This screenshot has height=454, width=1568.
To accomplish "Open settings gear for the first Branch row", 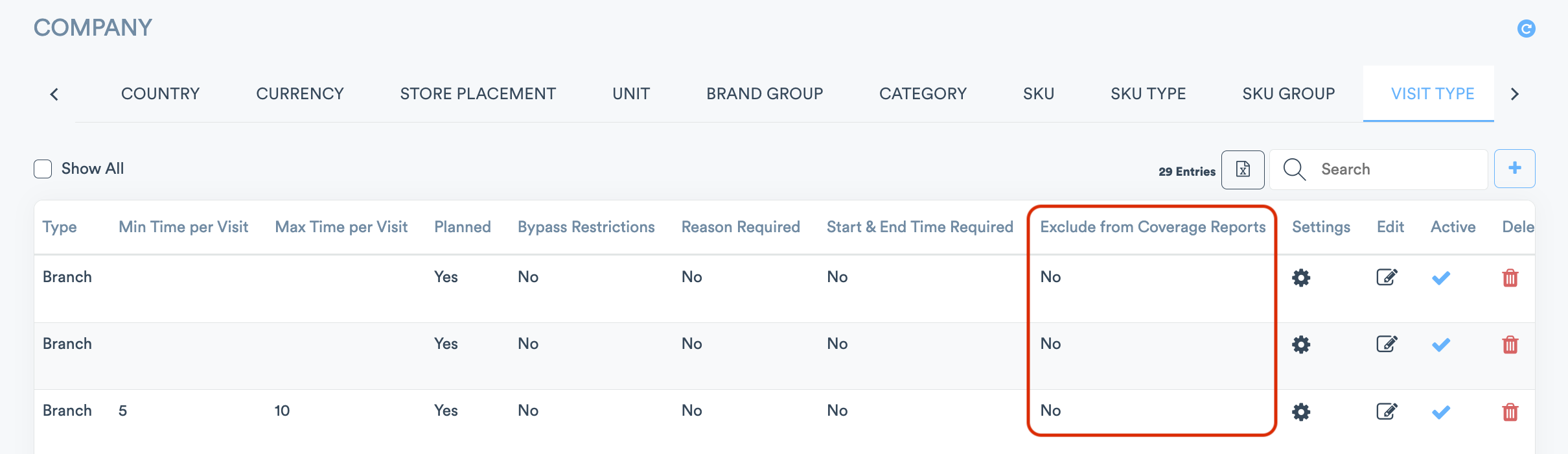I will coord(1301,278).
